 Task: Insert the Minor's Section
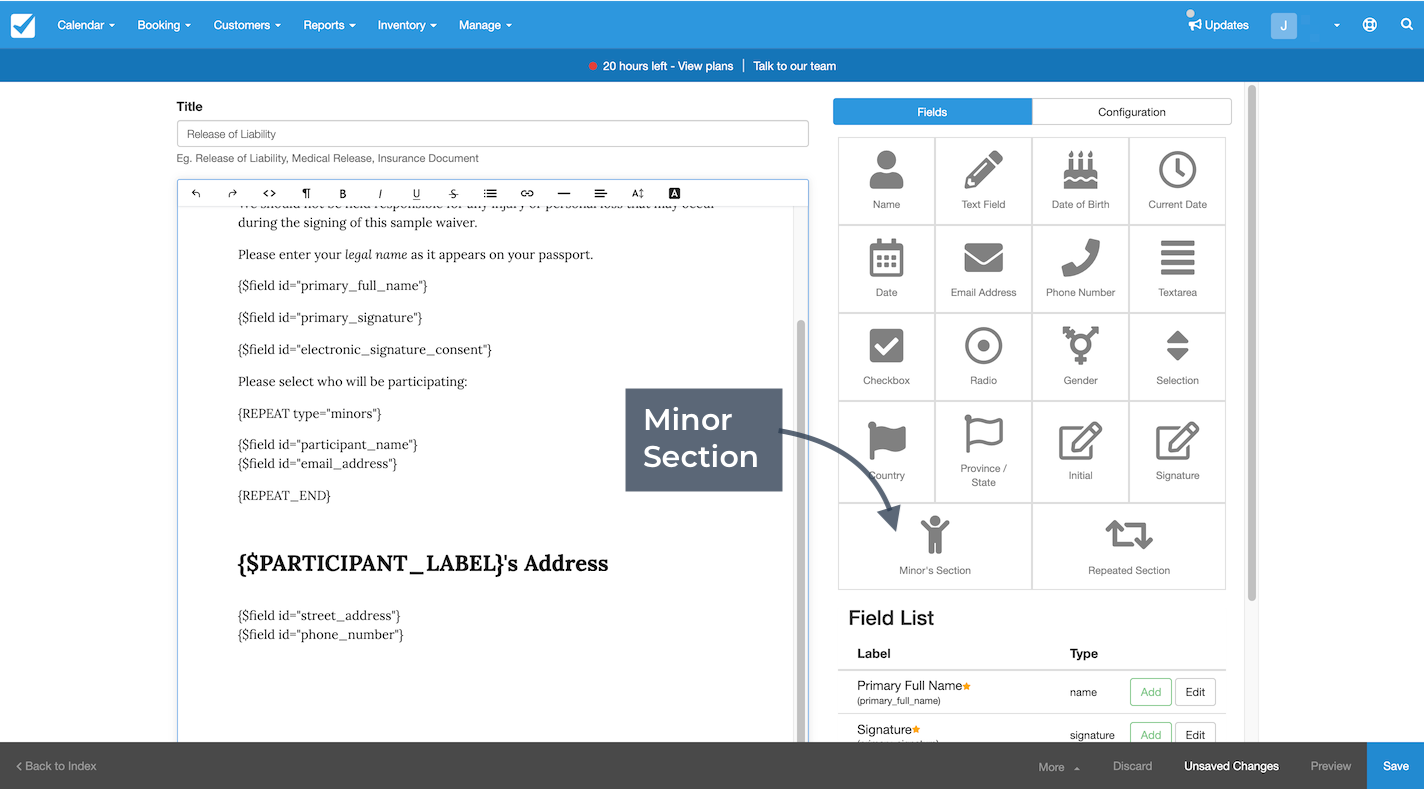pyautogui.click(x=935, y=546)
